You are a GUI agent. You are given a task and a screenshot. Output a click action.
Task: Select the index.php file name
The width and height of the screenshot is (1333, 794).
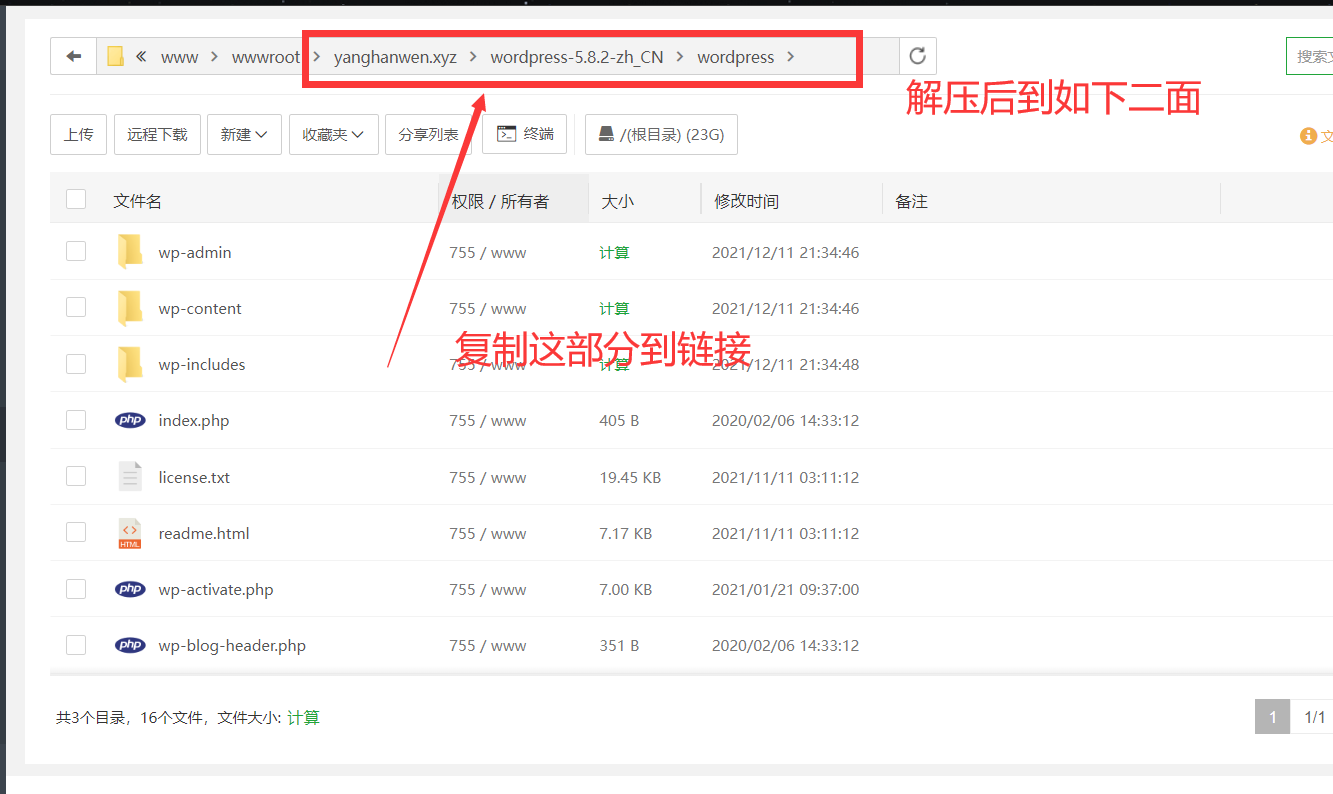pyautogui.click(x=193, y=420)
